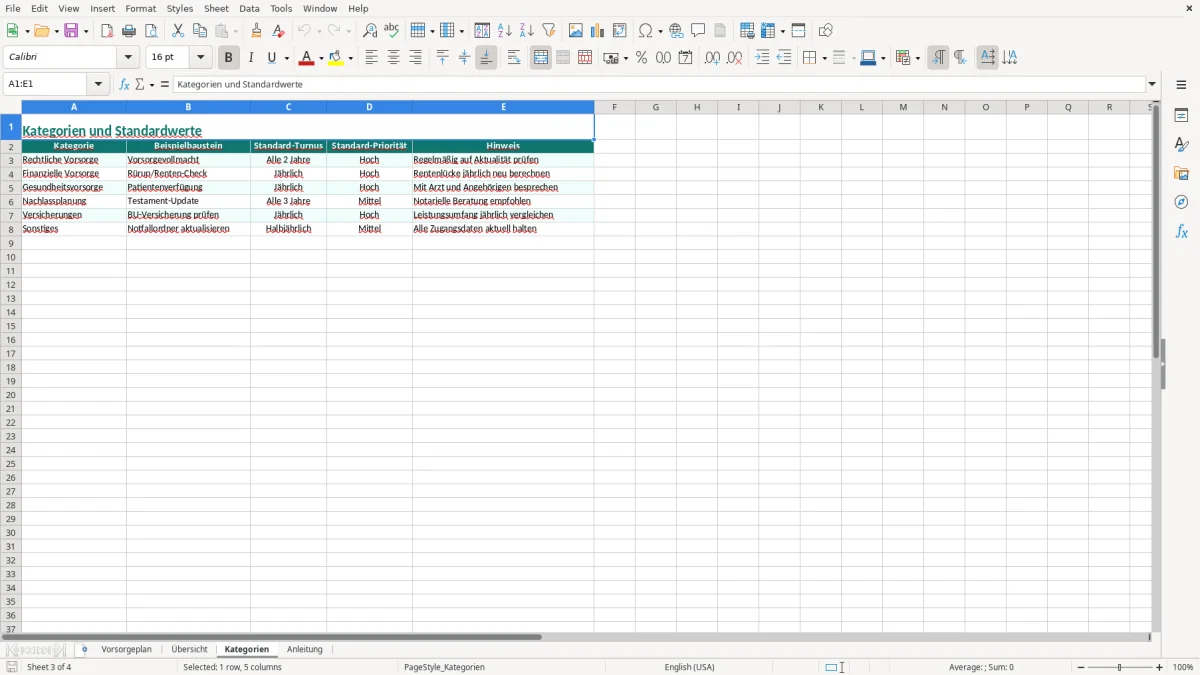Click the AutoFilter funnel icon
Image resolution: width=1200 pixels, height=675 pixels.
549,31
